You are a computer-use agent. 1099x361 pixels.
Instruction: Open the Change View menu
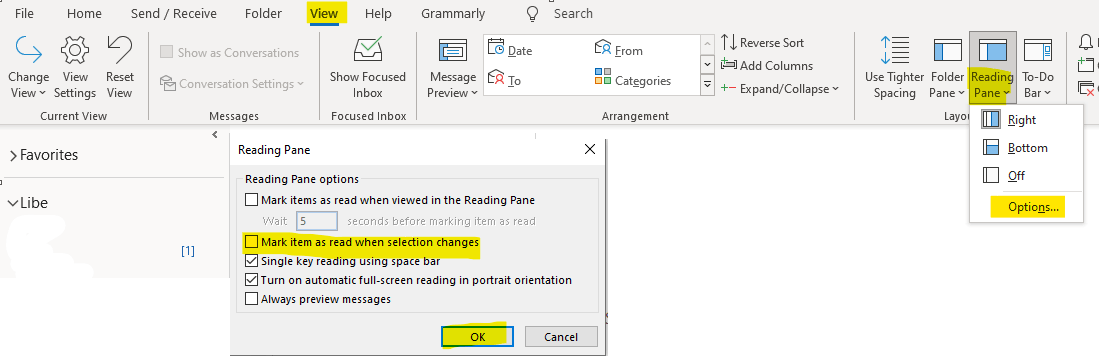tap(28, 67)
